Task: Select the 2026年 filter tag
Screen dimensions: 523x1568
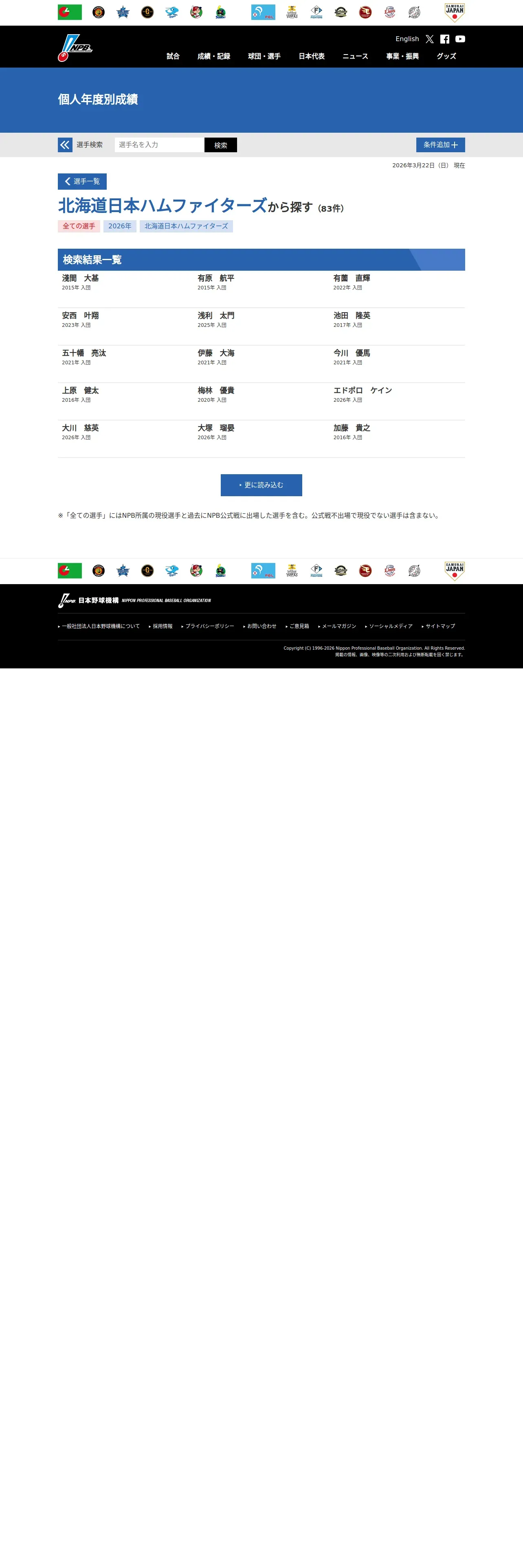Action: (120, 226)
